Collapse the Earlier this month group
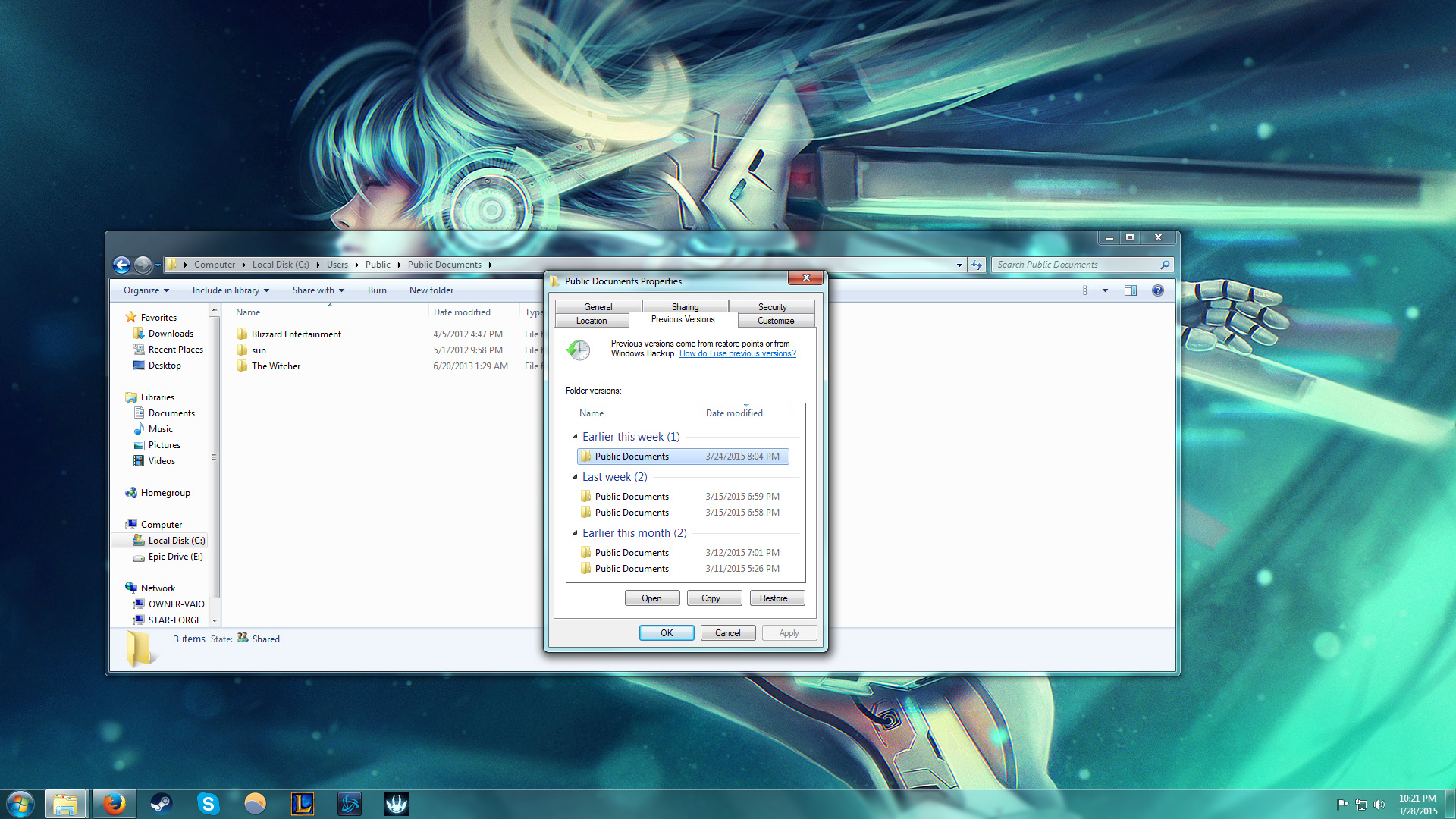The height and width of the screenshot is (819, 1456). point(575,533)
